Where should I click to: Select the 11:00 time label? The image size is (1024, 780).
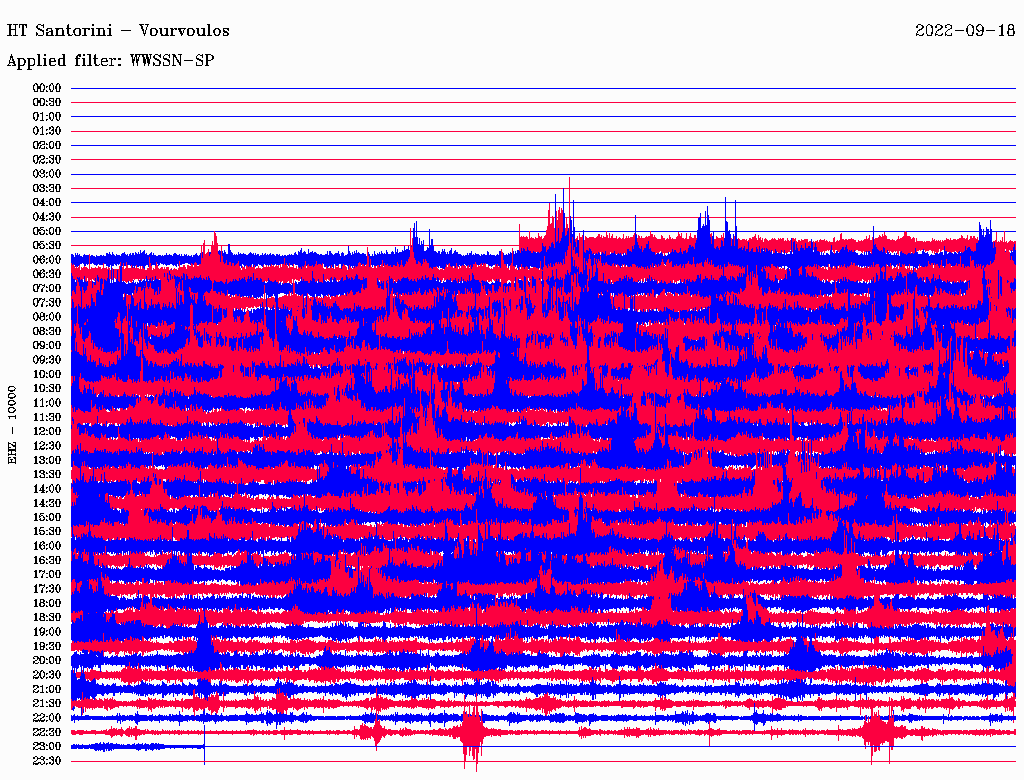(47, 403)
